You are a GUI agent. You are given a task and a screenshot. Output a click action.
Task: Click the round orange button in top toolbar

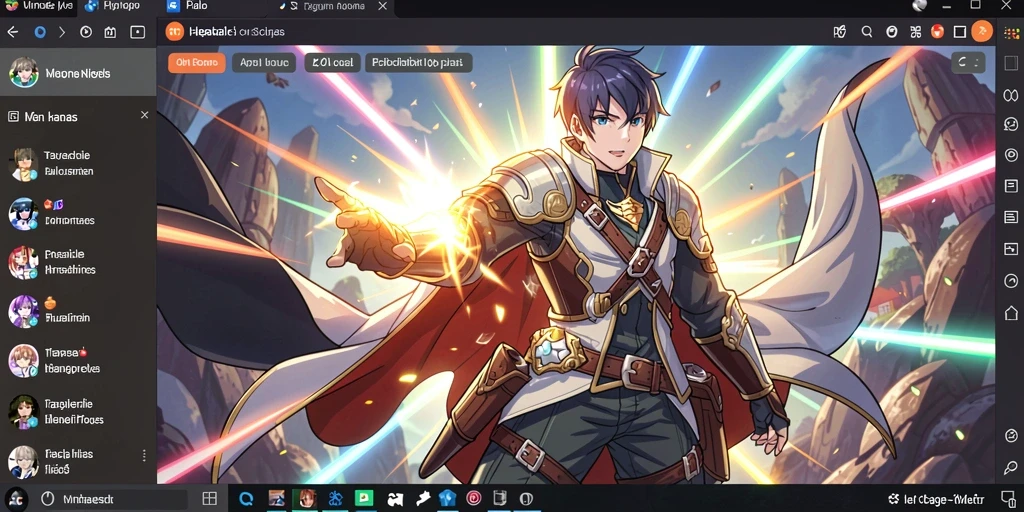coord(982,31)
